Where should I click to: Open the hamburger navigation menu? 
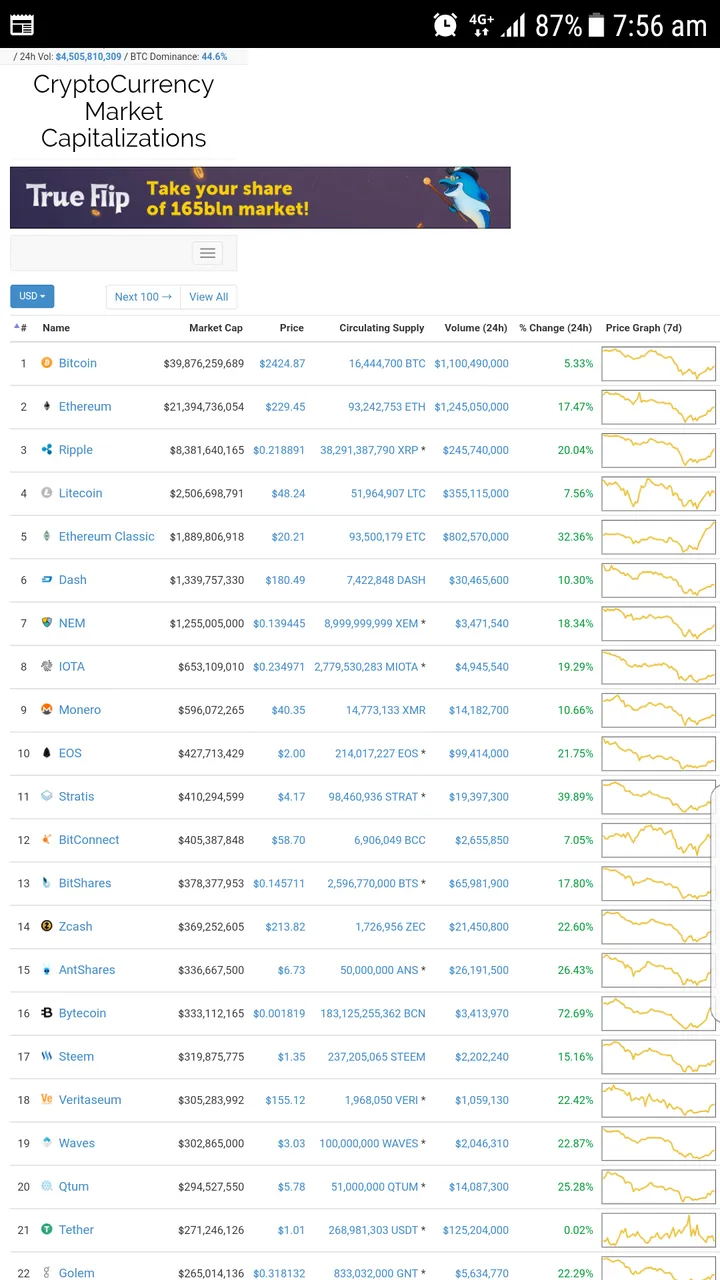click(208, 253)
